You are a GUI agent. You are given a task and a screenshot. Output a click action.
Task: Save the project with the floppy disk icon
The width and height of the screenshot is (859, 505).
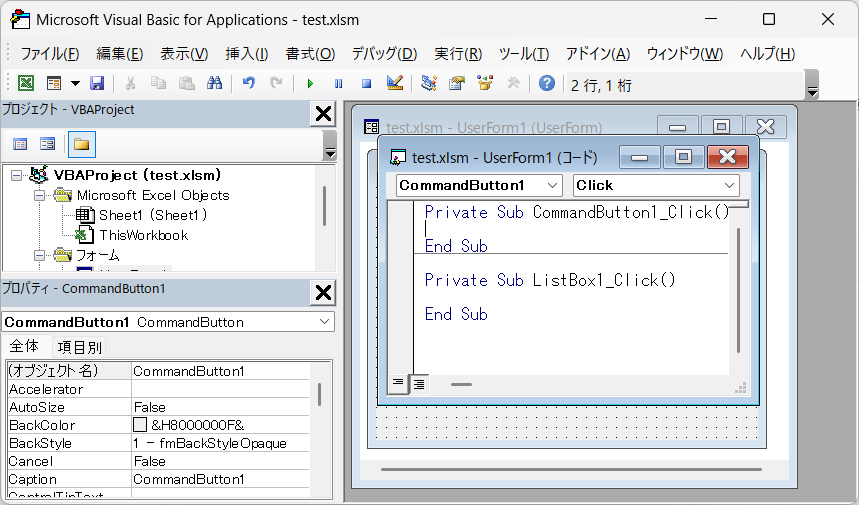97,83
